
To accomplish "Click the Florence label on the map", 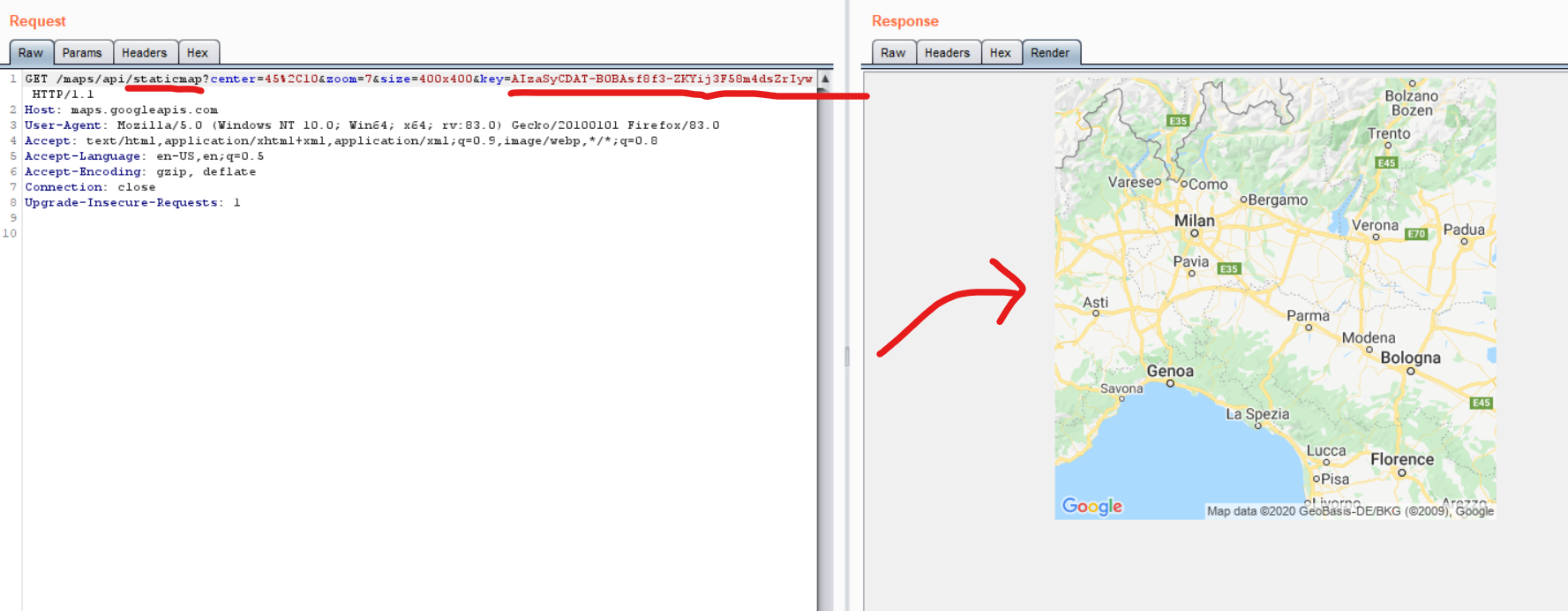I will tap(1402, 459).
